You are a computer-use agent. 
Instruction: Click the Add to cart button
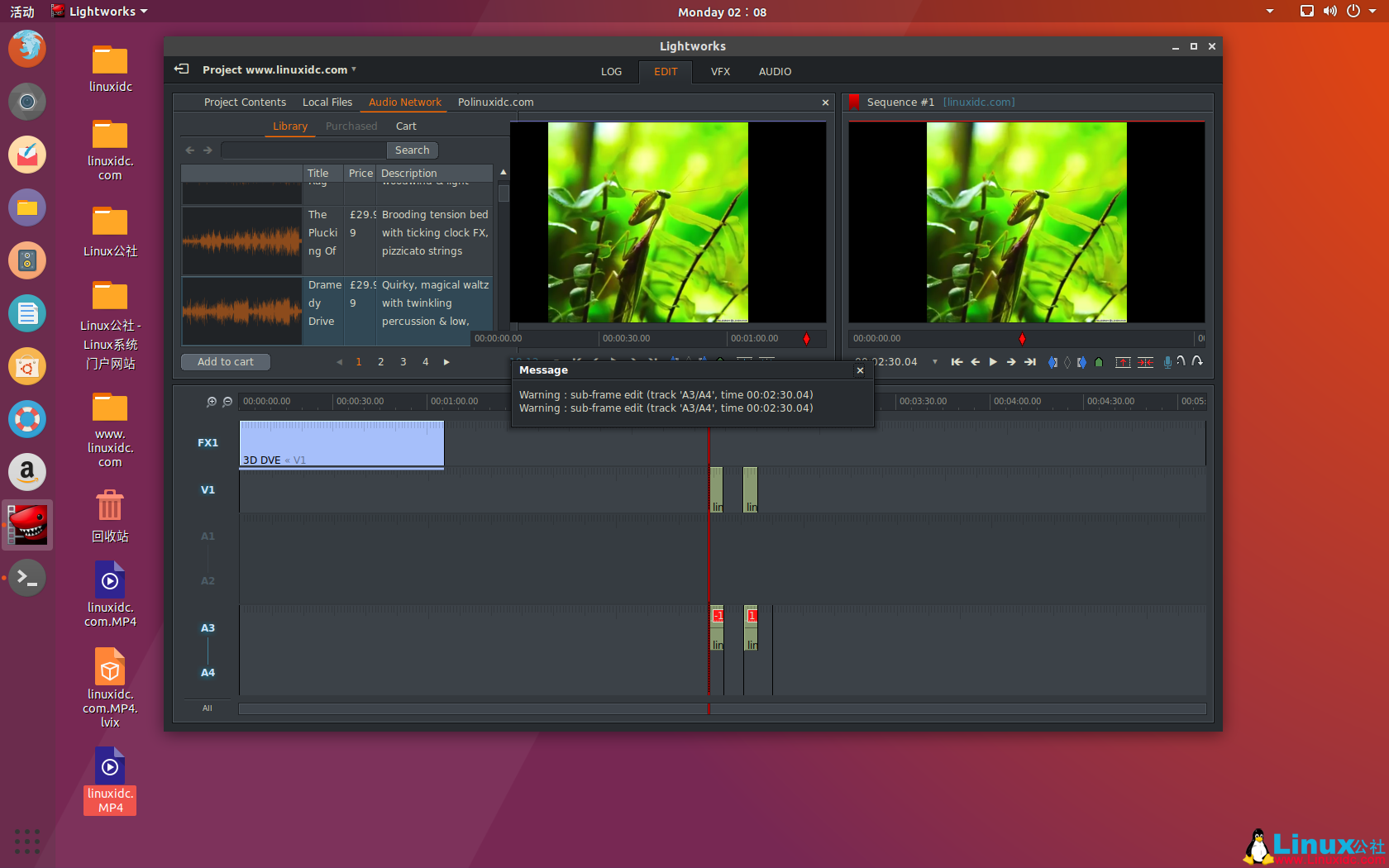[x=226, y=362]
